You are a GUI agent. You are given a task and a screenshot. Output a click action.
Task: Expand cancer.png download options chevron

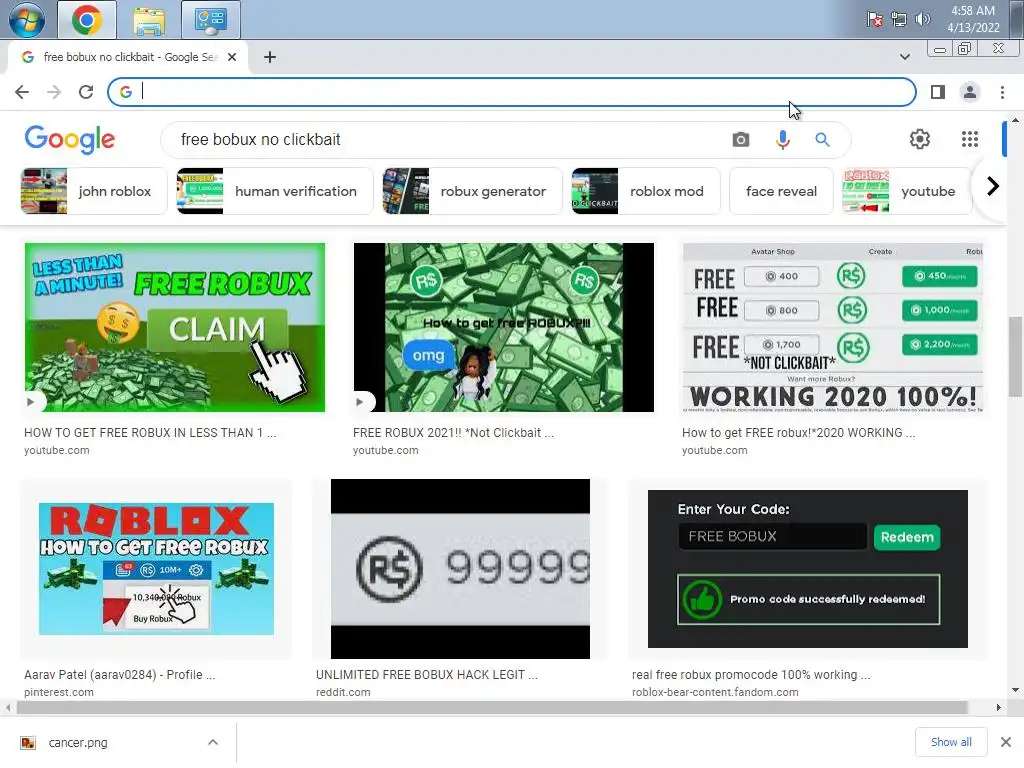click(x=213, y=743)
